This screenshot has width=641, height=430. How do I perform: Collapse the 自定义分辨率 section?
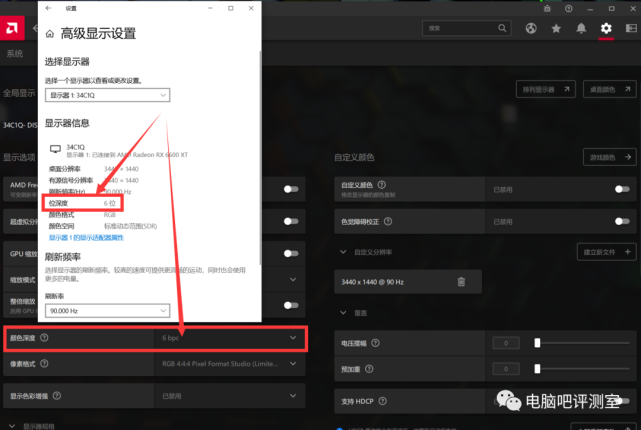click(343, 252)
